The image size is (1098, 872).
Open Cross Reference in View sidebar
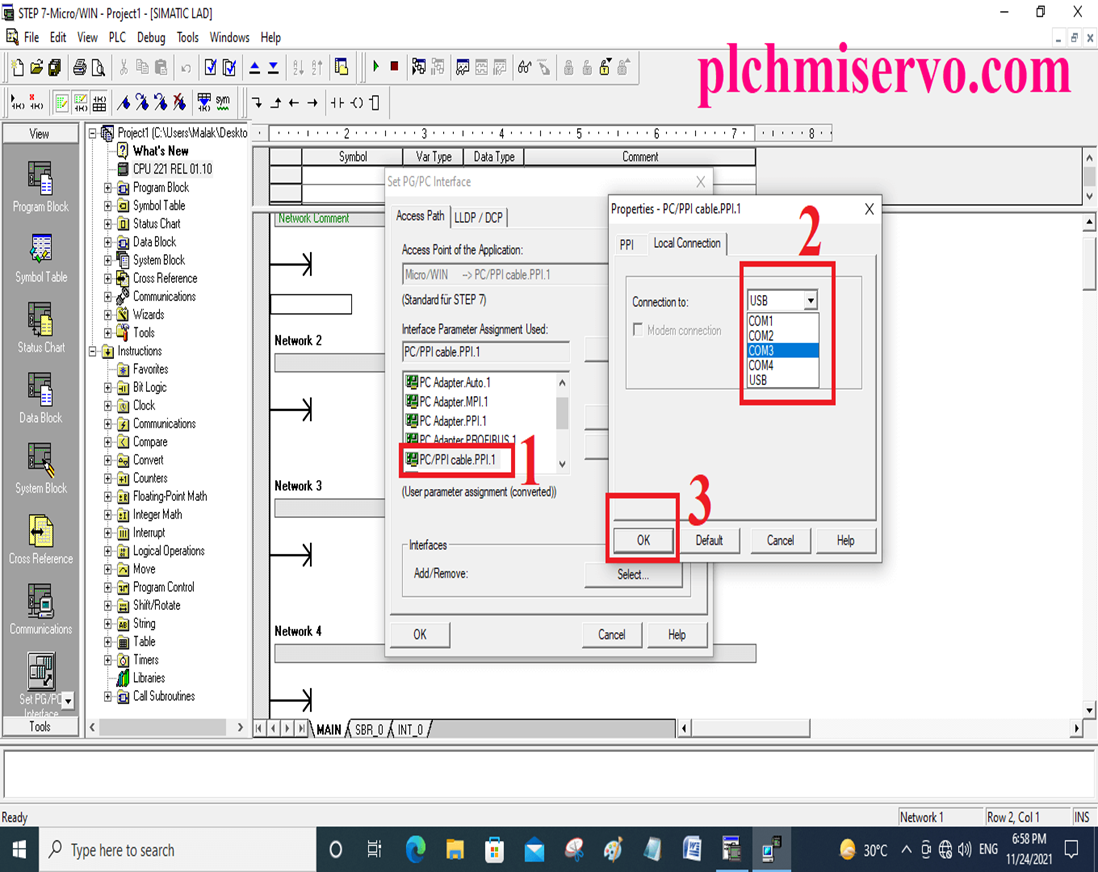coord(41,539)
